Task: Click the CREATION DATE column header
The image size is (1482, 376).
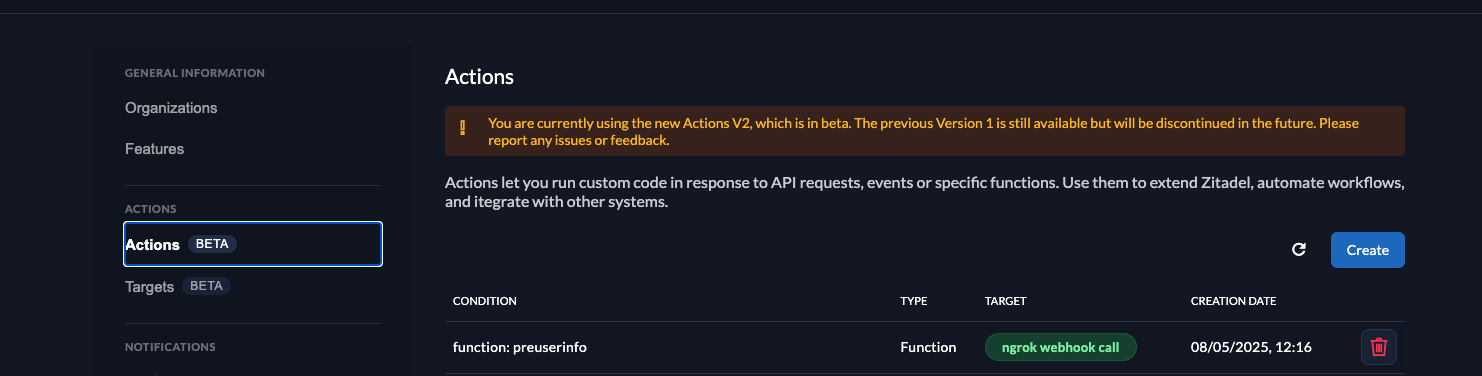Action: tap(1233, 301)
